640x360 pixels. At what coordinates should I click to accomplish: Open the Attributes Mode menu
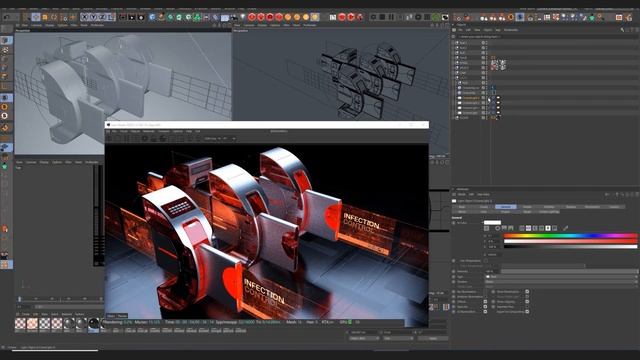[x=462, y=194]
